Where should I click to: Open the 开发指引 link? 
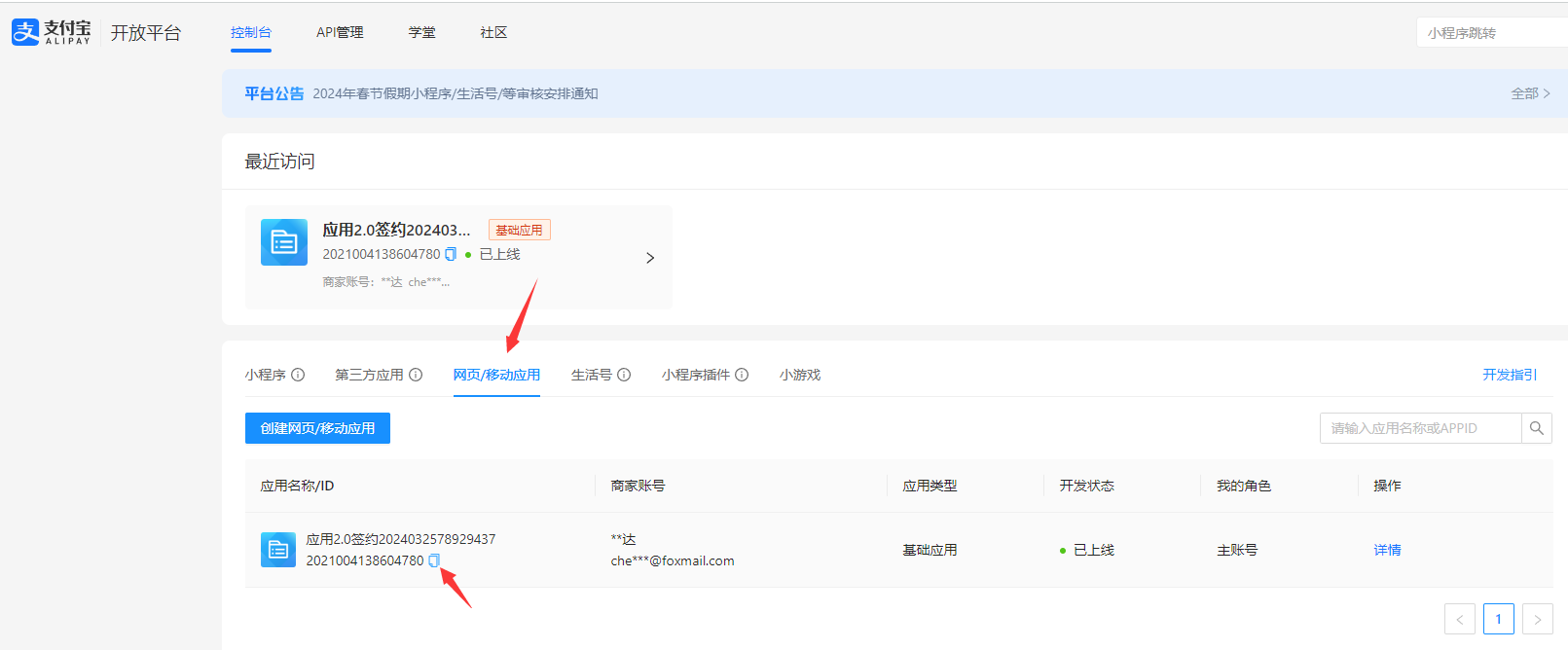[x=1510, y=375]
